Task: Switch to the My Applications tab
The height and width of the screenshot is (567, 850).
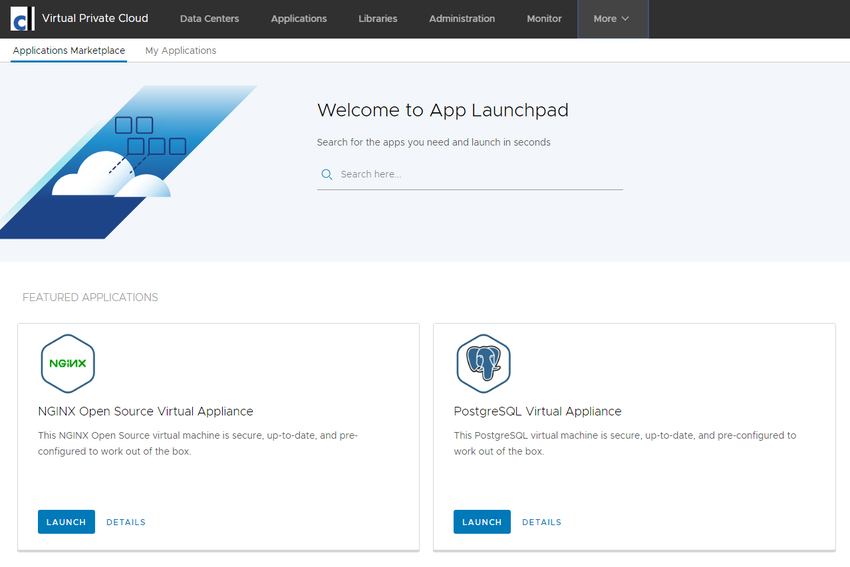Action: tap(181, 50)
